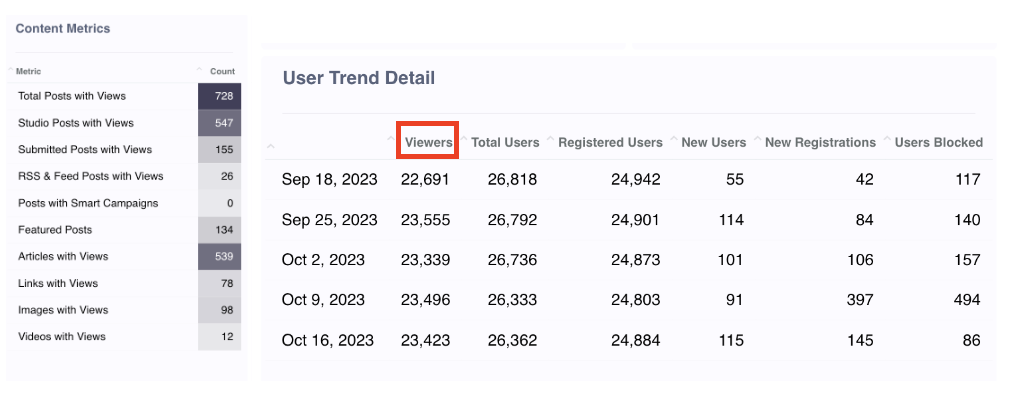1014x402 pixels.
Task: Click the Images with Views row
Action: 124,310
